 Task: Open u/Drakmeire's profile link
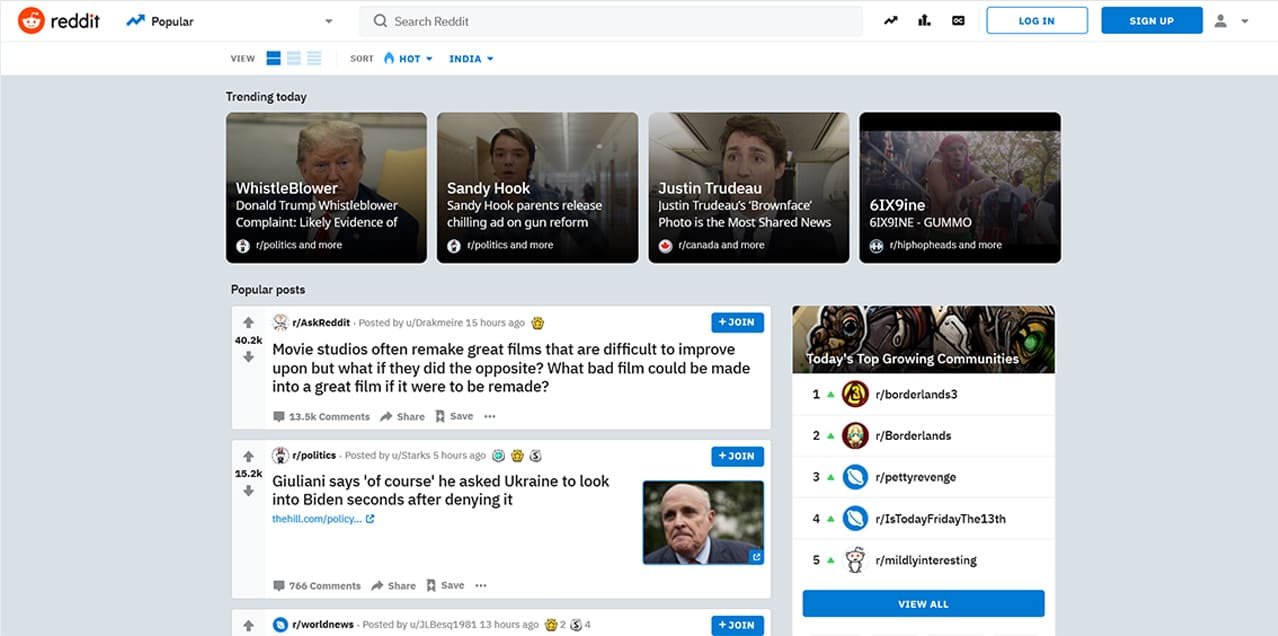tap(435, 323)
